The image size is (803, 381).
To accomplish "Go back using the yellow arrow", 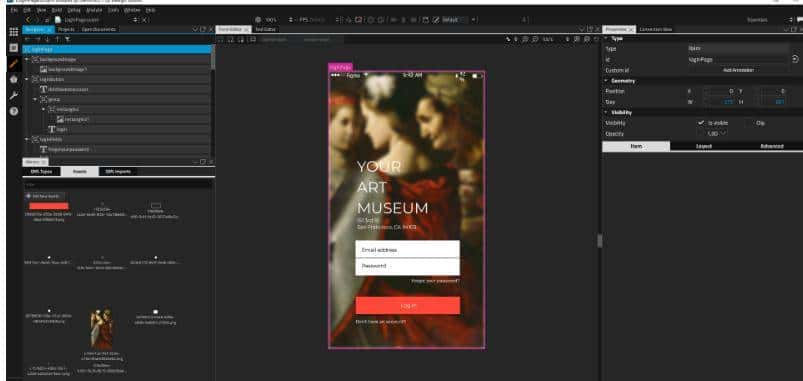I will [x=29, y=19].
